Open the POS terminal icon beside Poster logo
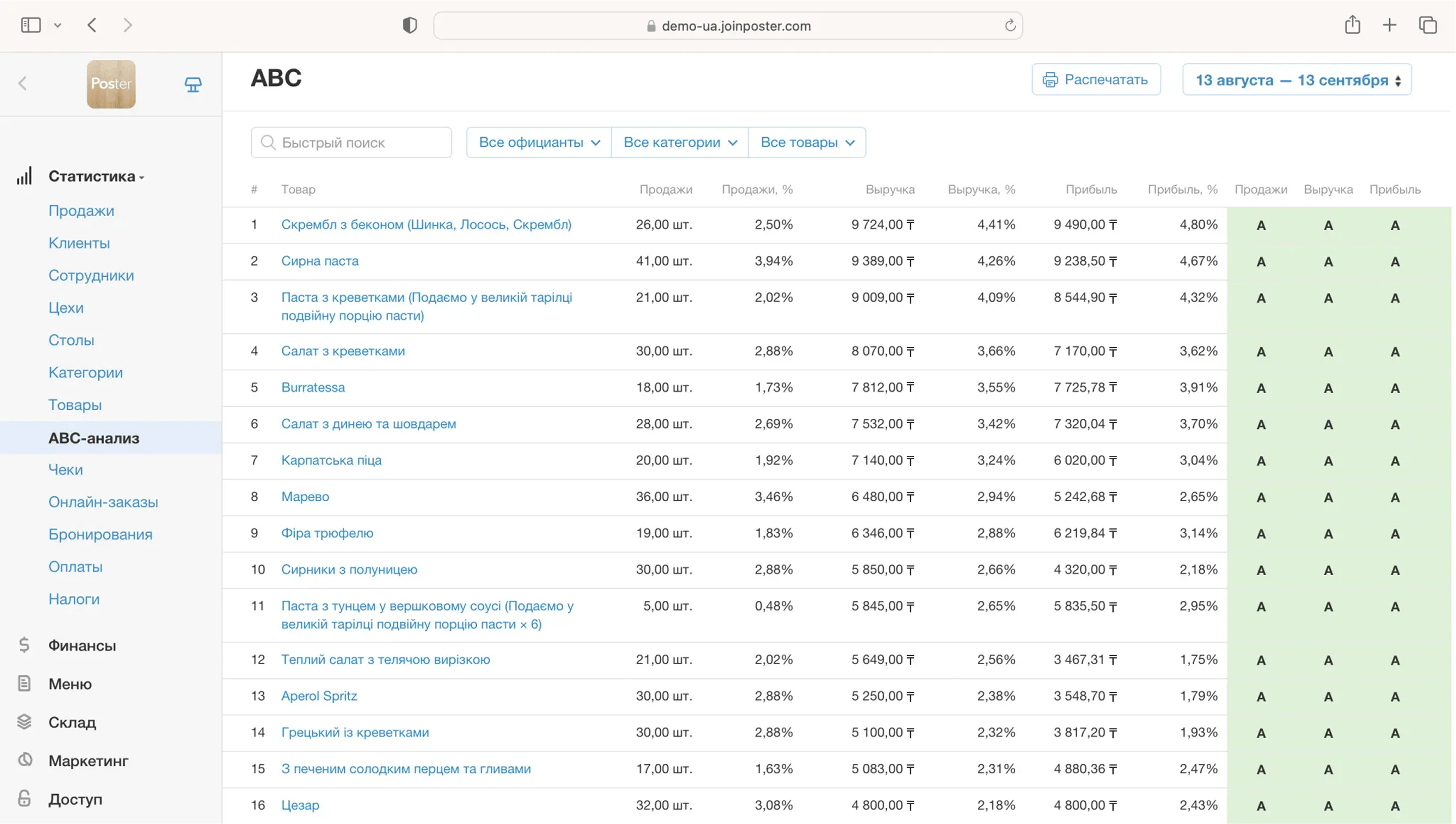Image resolution: width=1456 pixels, height=824 pixels. [x=193, y=85]
